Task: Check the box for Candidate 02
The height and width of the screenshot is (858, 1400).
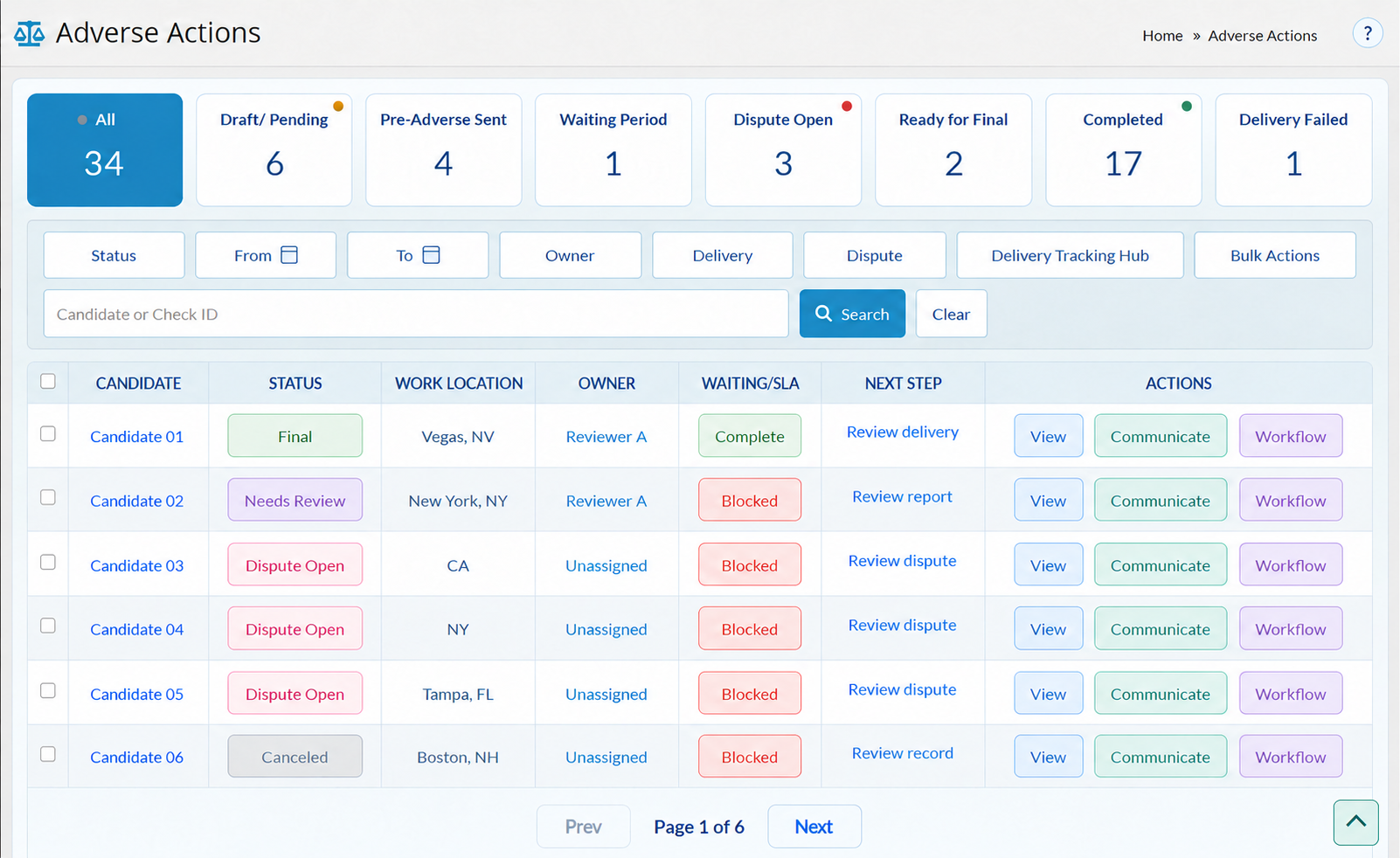Action: point(48,497)
